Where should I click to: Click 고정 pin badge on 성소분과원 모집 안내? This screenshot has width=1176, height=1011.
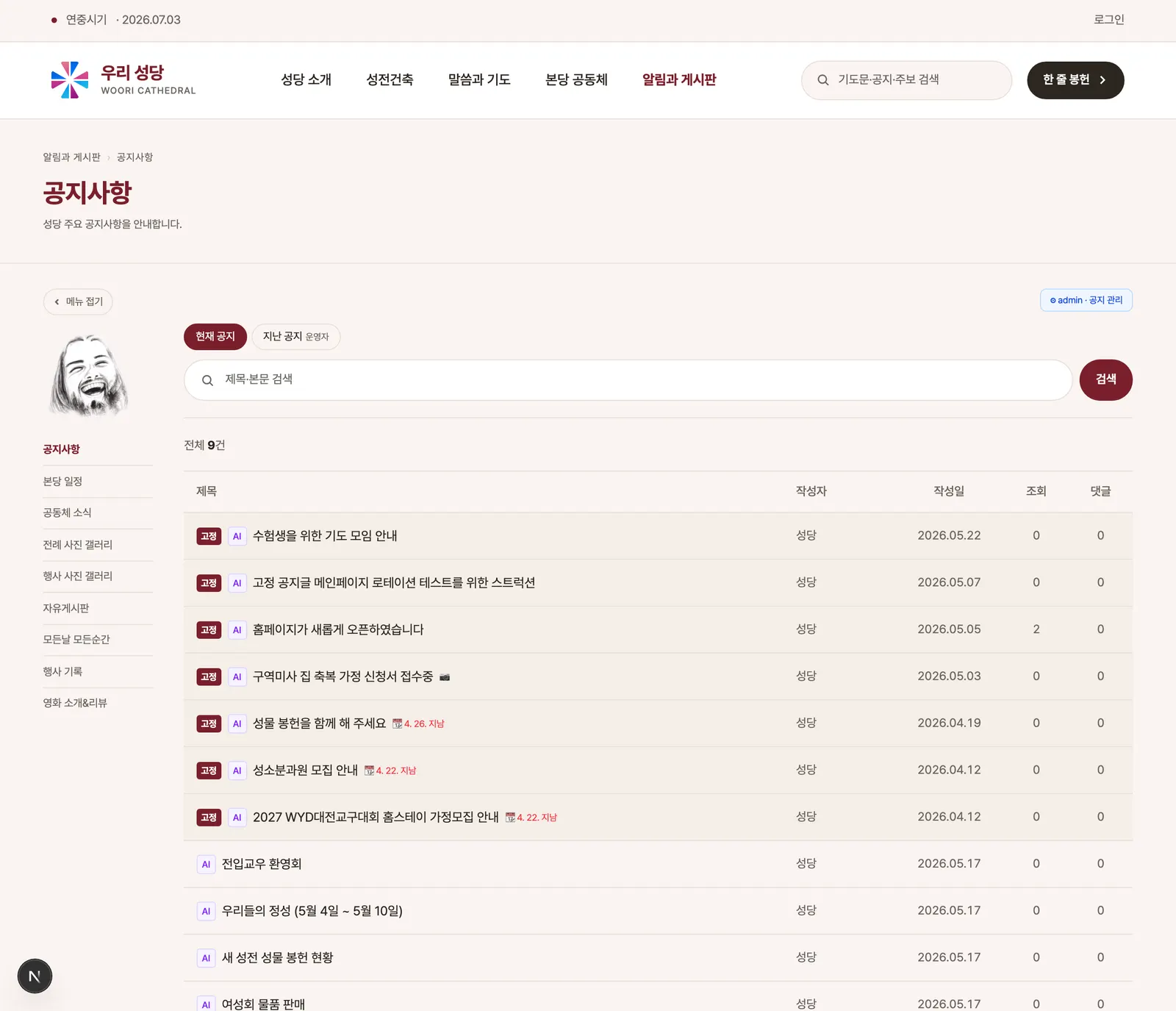pos(209,771)
